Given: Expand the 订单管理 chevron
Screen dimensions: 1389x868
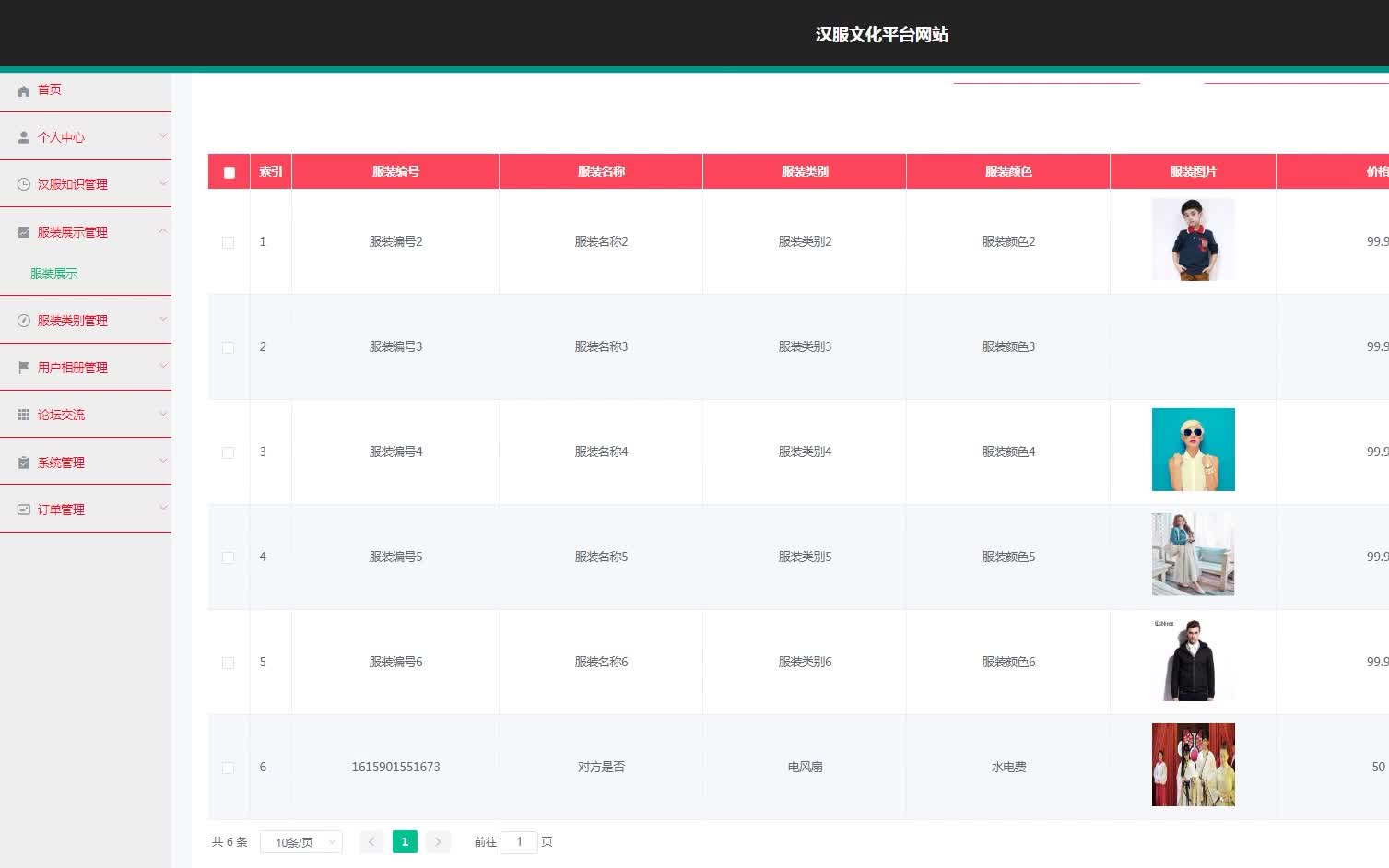Looking at the screenshot, I should (x=163, y=509).
